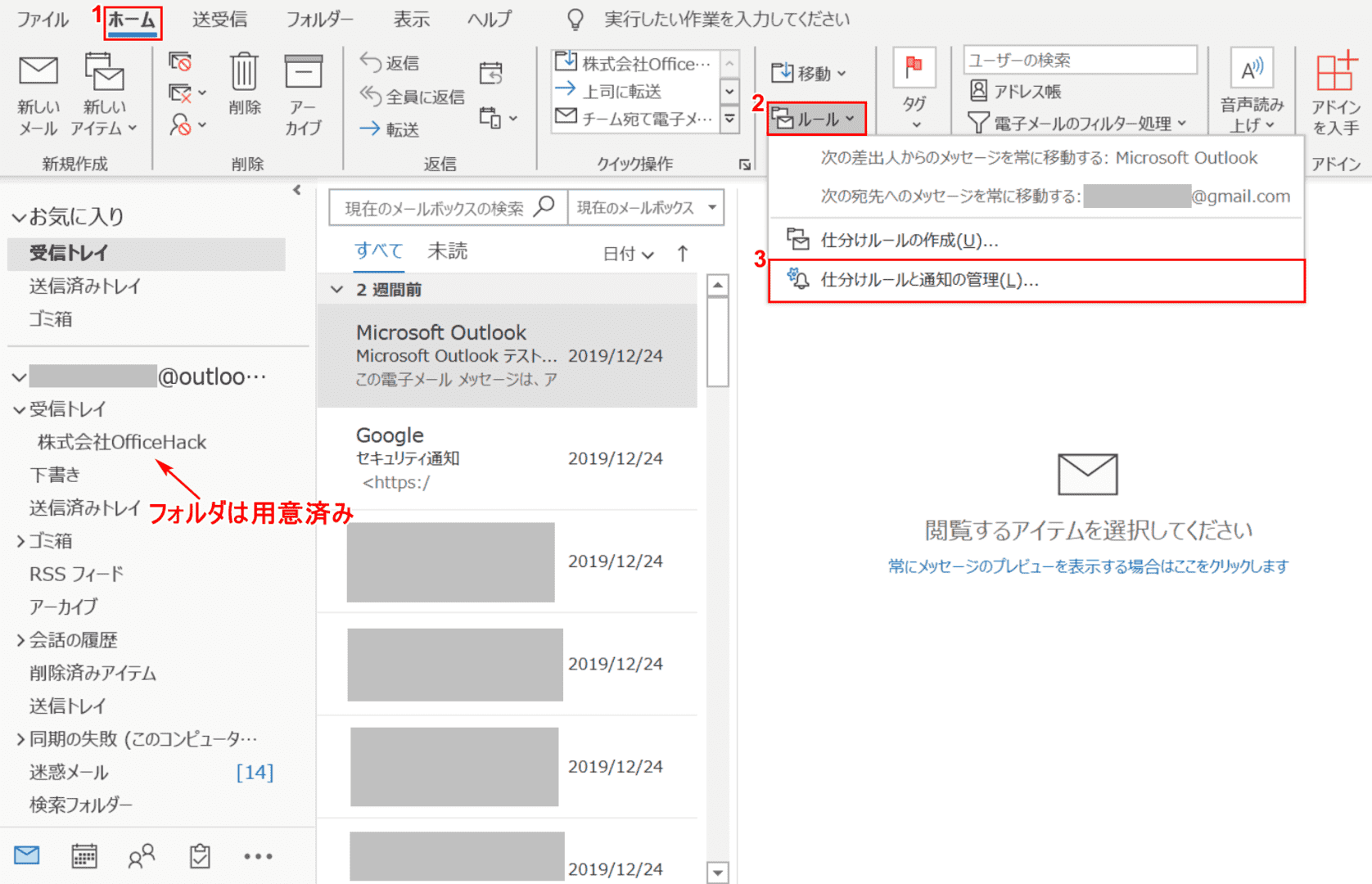Viewport: 1372px width, 884px height.
Task: Click the New Mail (新しいメール) icon
Action: click(x=38, y=72)
